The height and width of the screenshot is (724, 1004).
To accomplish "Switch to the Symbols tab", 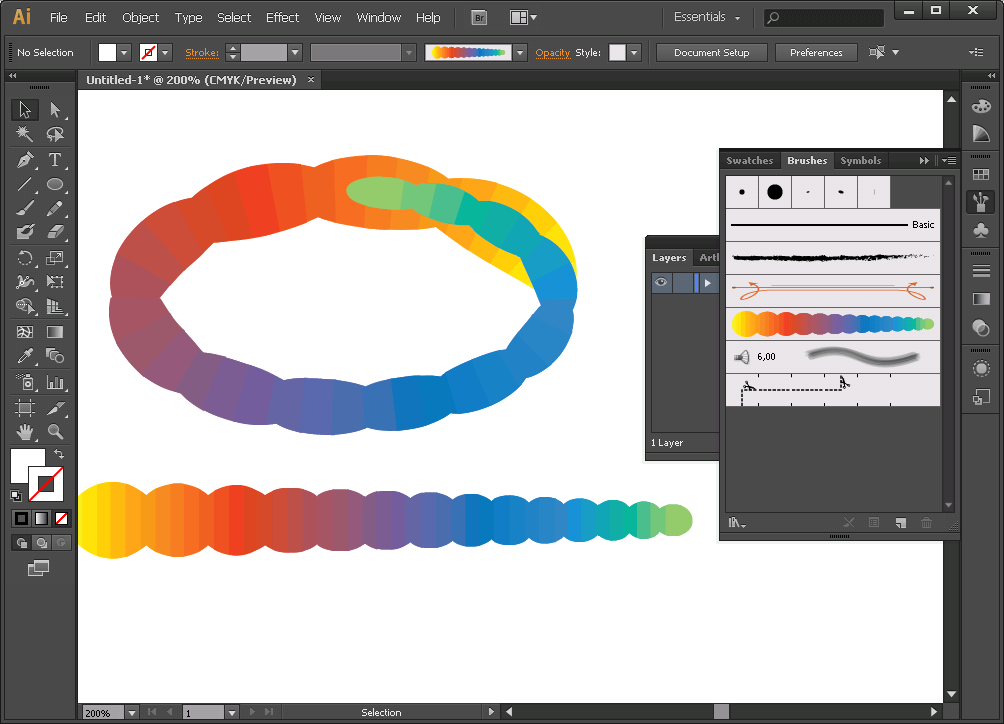I will point(860,161).
